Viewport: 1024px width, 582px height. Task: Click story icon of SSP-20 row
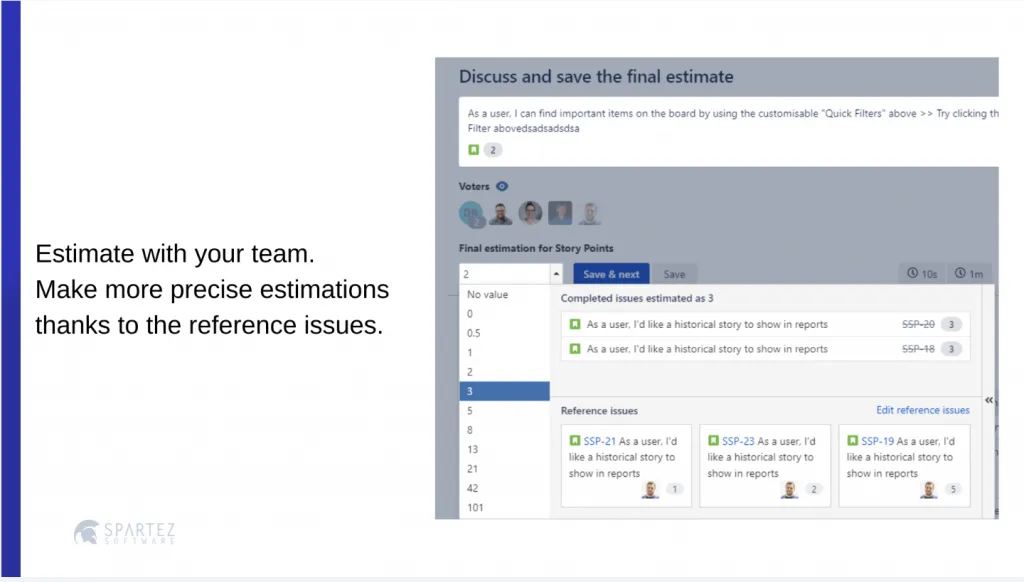point(575,324)
